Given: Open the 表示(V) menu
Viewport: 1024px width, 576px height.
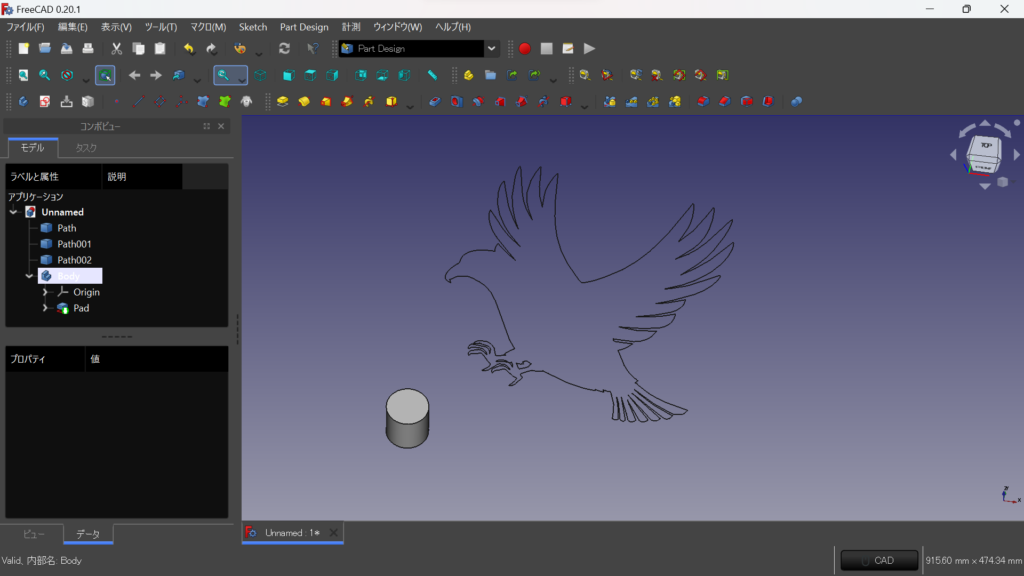Looking at the screenshot, I should click(x=116, y=27).
